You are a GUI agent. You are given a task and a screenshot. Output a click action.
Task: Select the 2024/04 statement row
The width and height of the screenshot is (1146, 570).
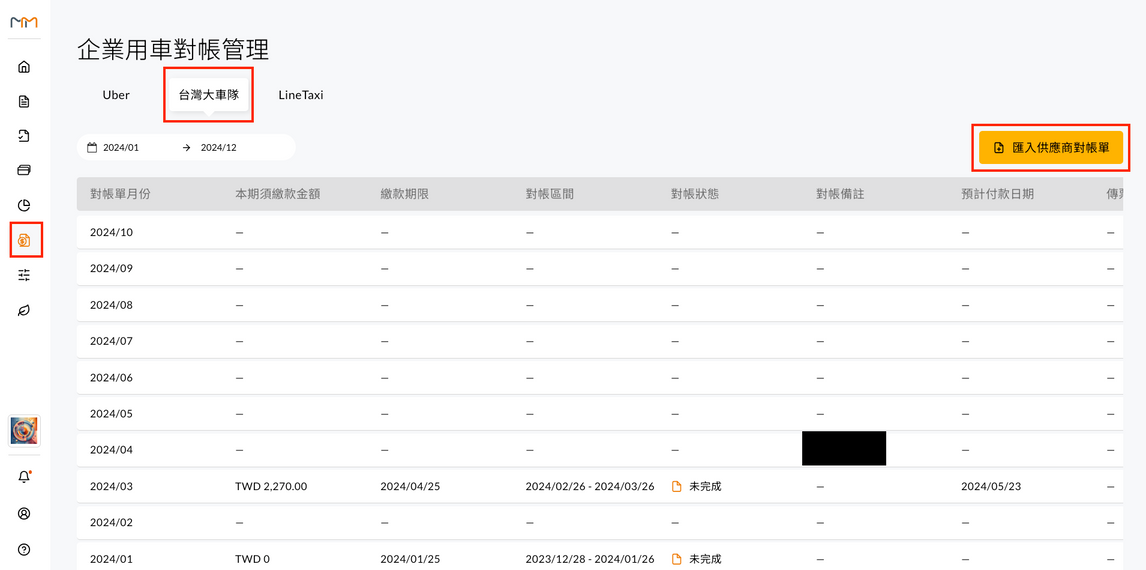coord(599,450)
